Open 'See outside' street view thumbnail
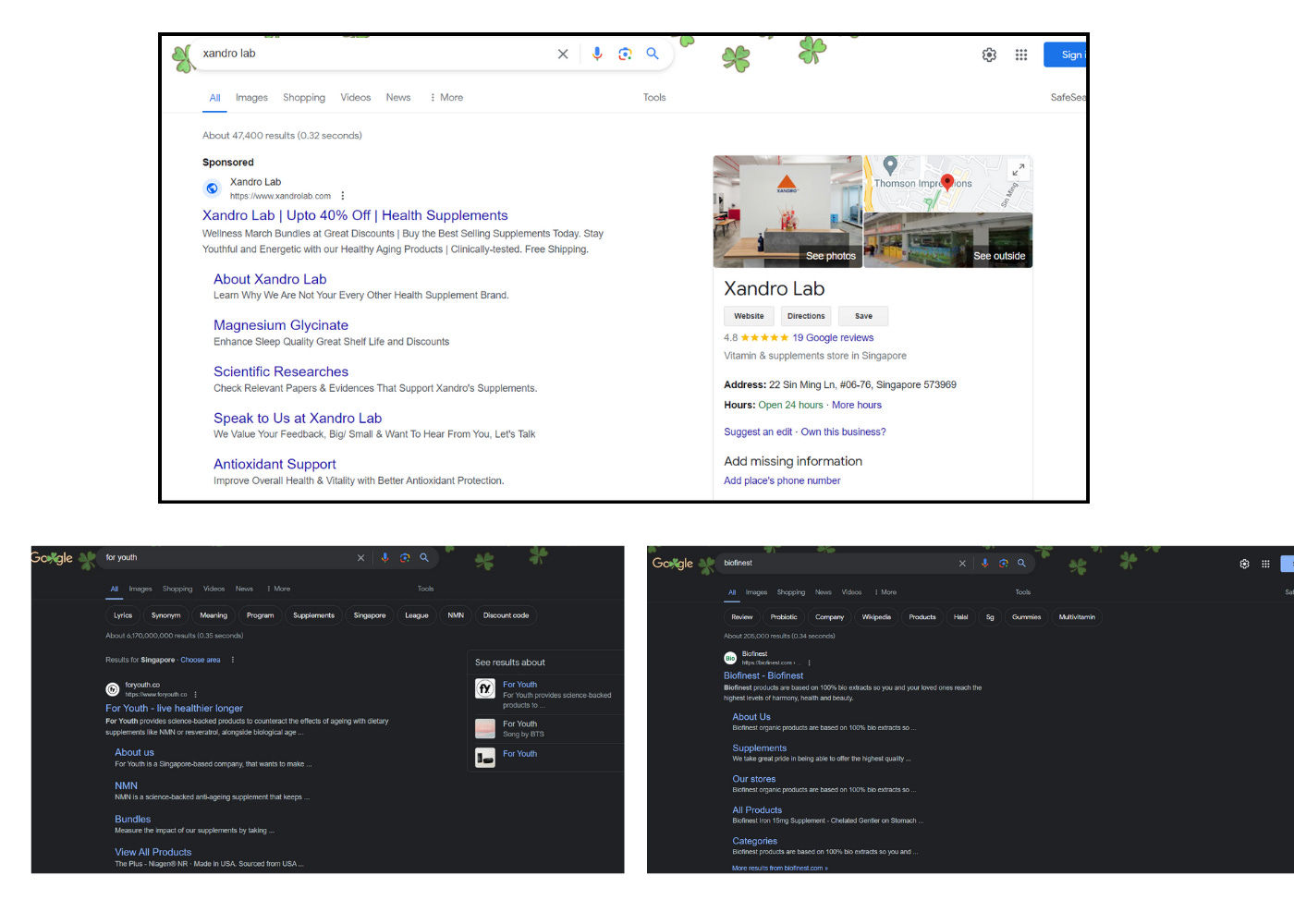This screenshot has height=924, width=1294. [x=948, y=240]
